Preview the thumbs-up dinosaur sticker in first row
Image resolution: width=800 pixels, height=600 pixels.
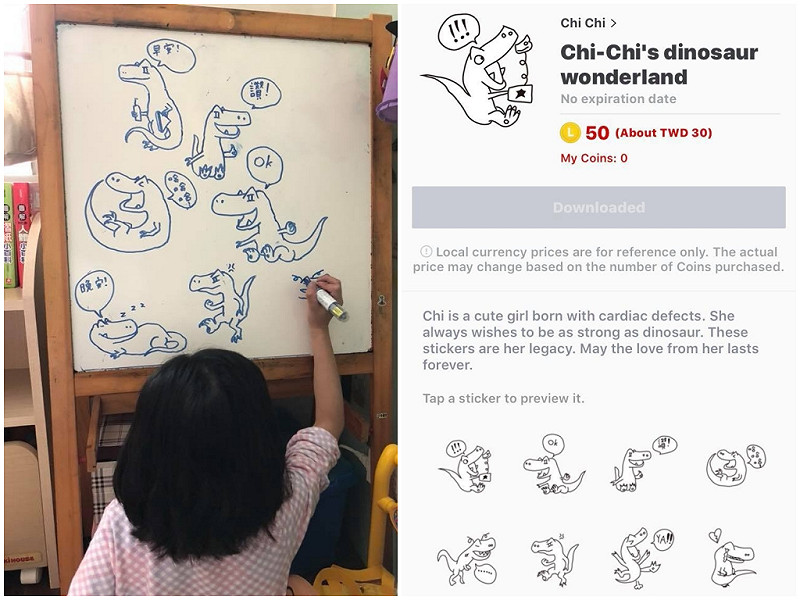tap(643, 463)
